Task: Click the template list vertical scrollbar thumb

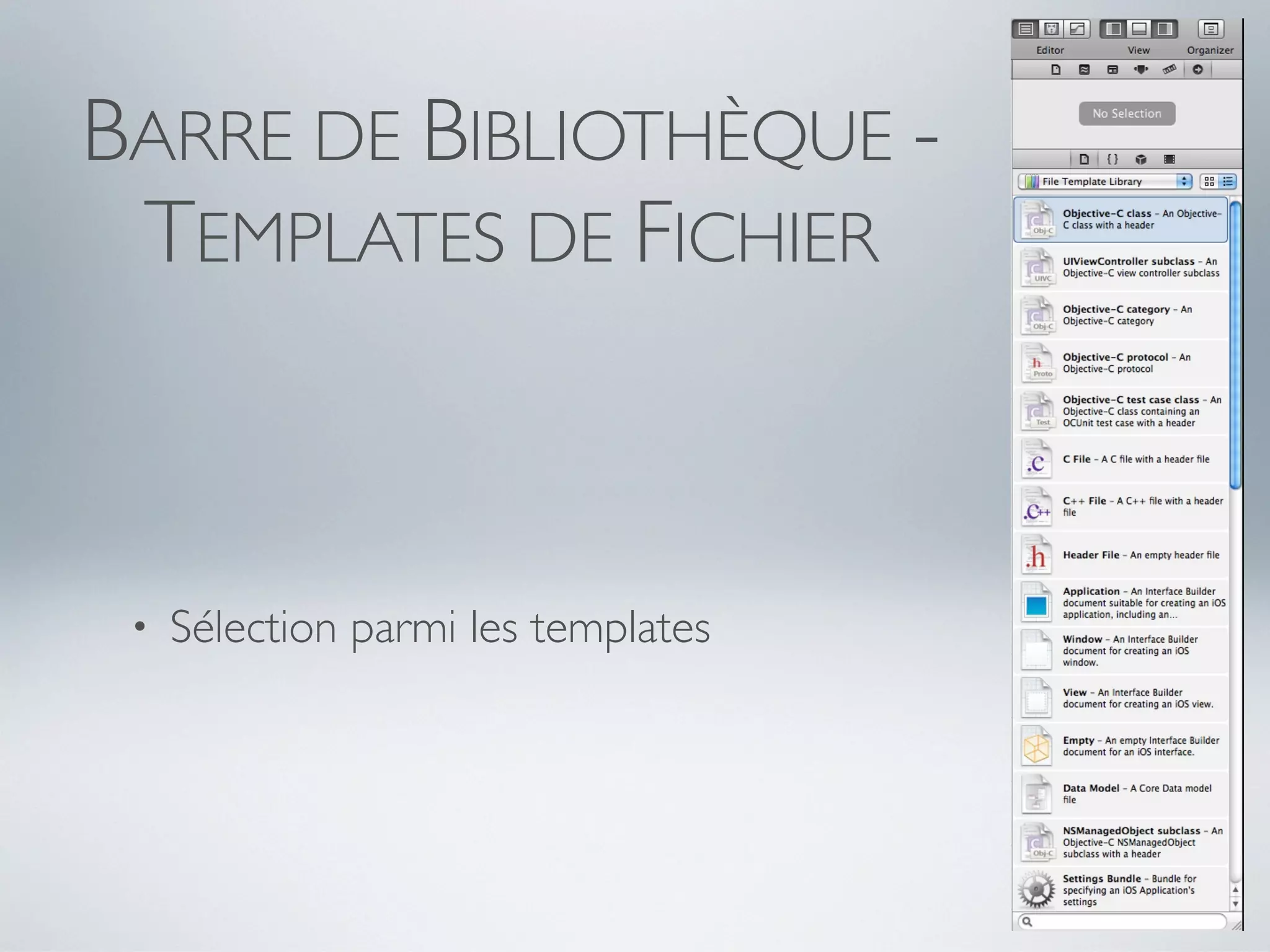Action: 1235,345
